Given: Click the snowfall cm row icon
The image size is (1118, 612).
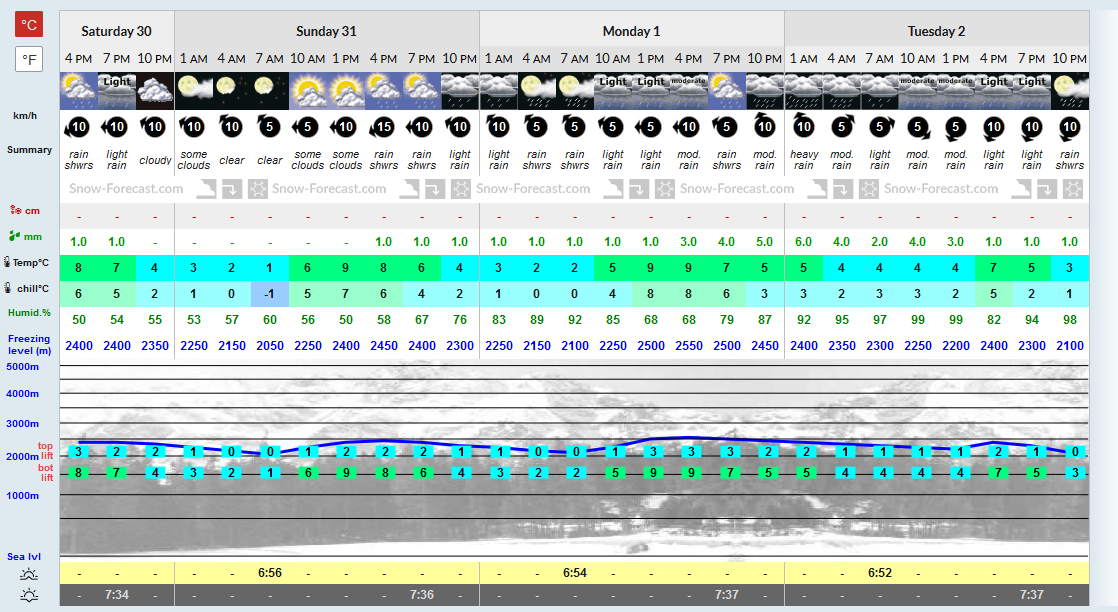Looking at the screenshot, I should point(16,210).
